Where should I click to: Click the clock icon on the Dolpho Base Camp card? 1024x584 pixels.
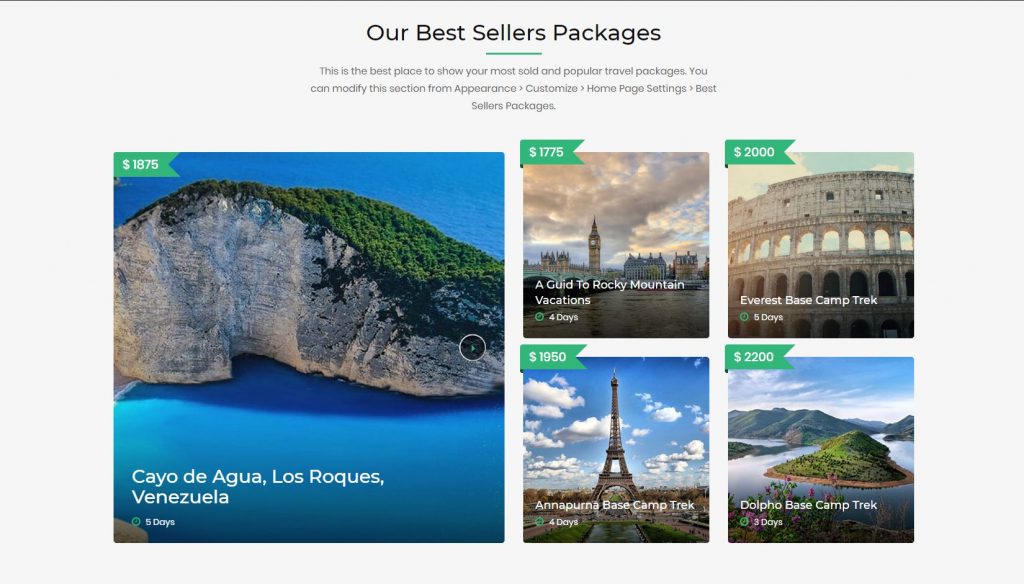[x=744, y=522]
